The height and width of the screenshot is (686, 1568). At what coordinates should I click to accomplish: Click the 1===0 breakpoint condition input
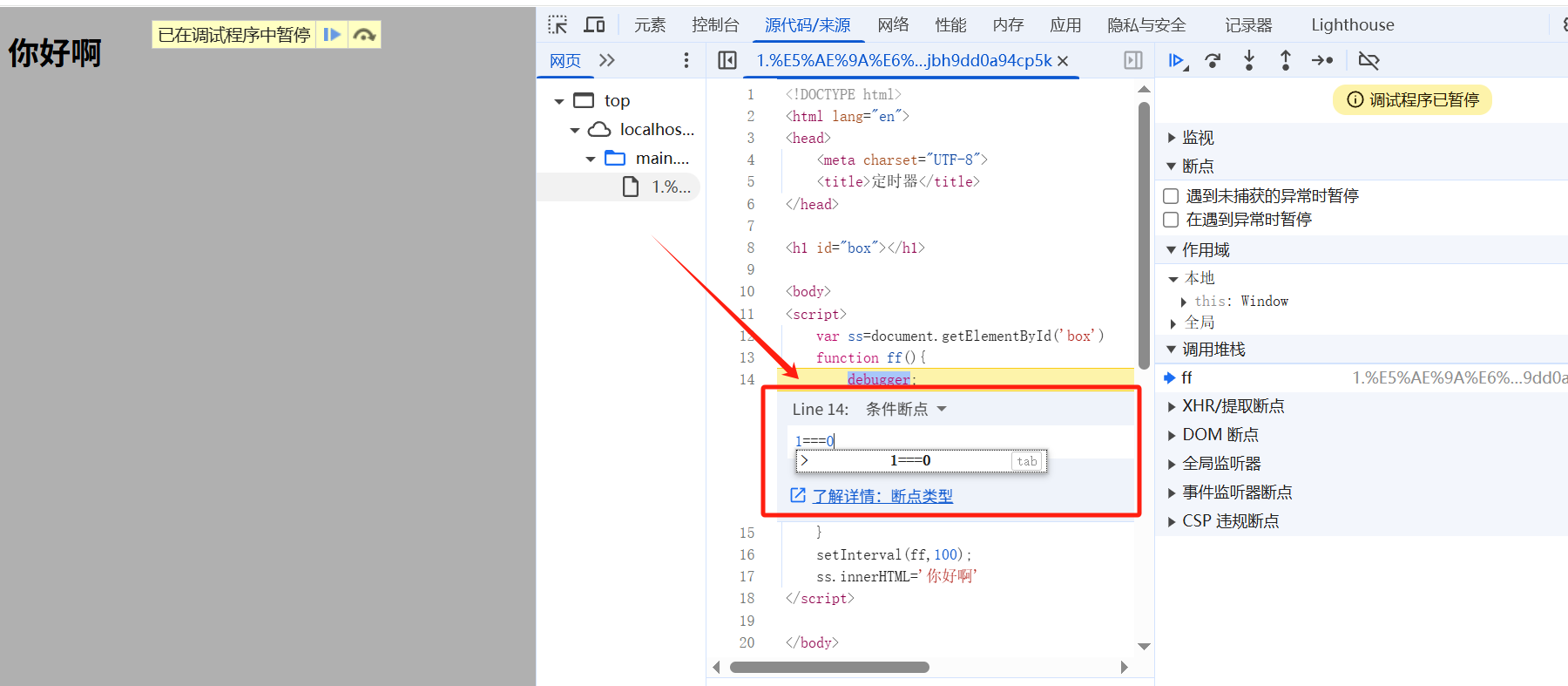961,440
